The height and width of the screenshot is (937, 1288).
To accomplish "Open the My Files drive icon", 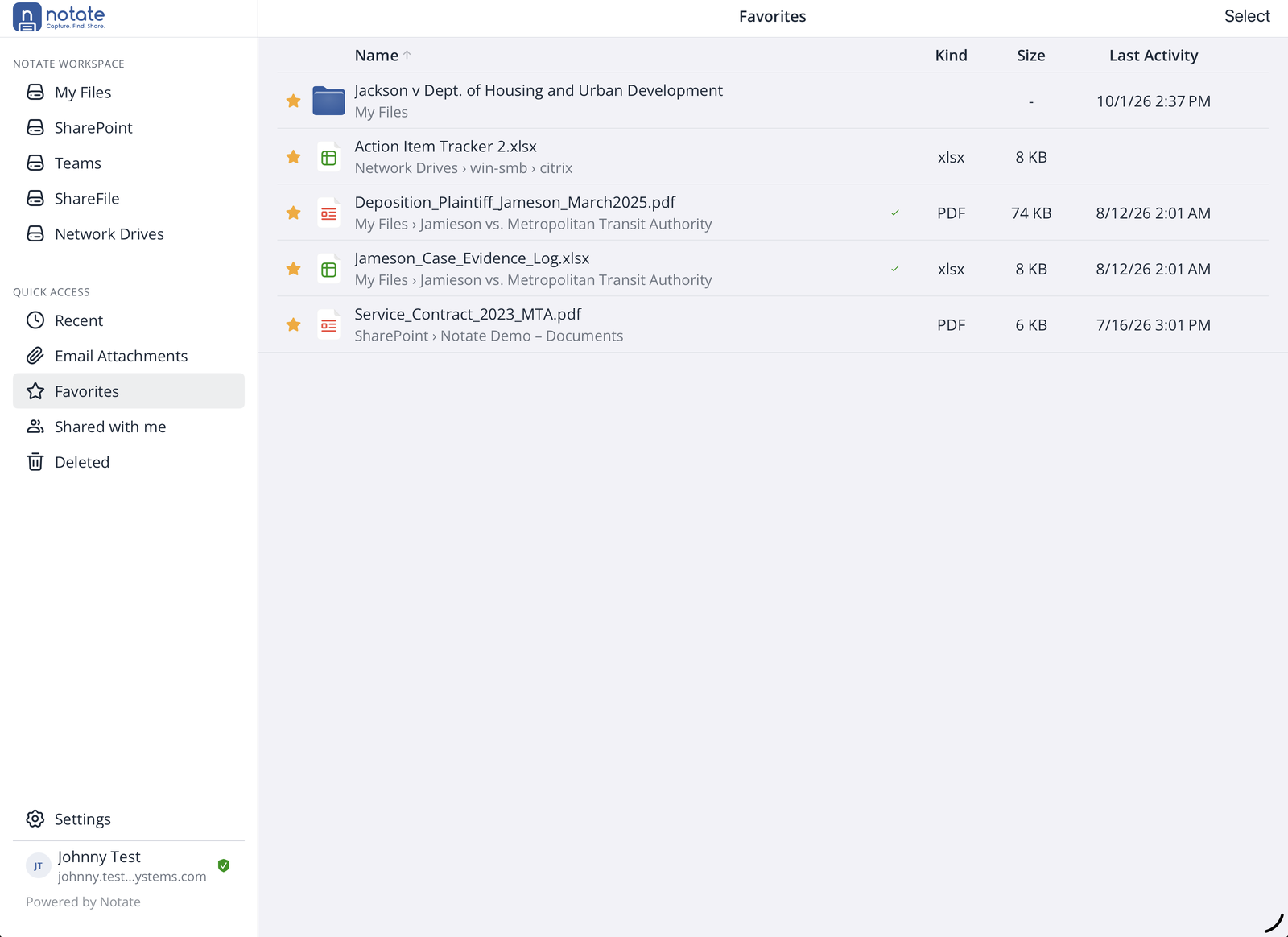I will [x=35, y=92].
